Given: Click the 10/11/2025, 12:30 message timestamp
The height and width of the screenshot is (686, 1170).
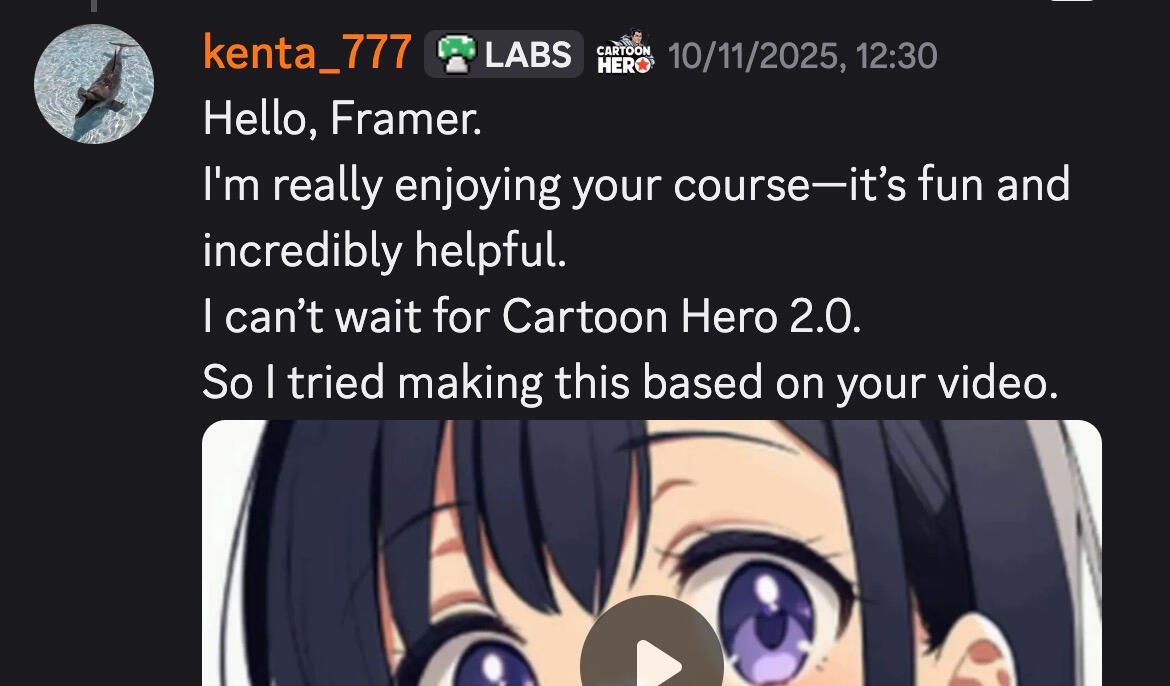Looking at the screenshot, I should click(x=802, y=56).
